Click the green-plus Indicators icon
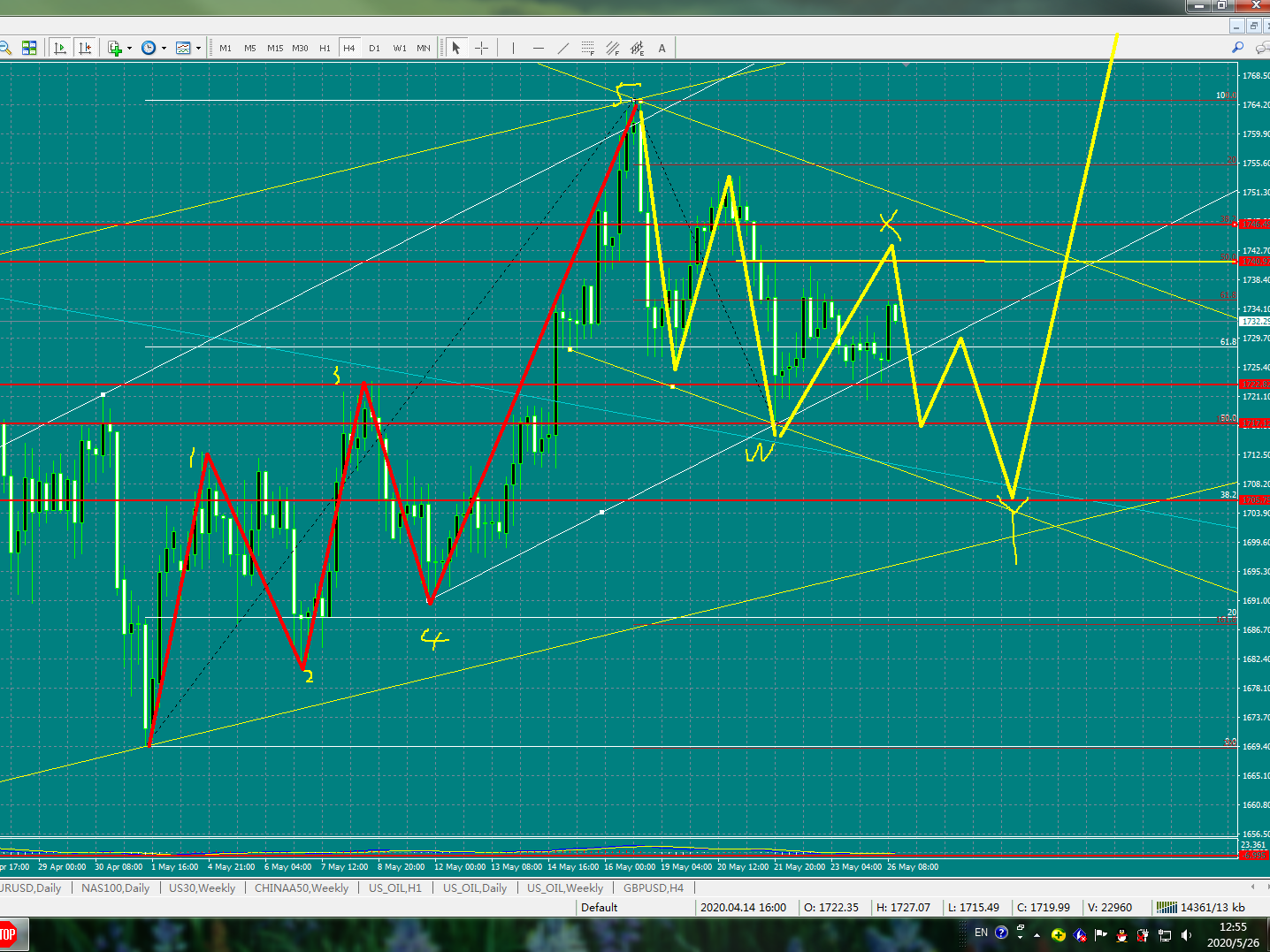Viewport: 1270px width, 952px height. (115, 48)
